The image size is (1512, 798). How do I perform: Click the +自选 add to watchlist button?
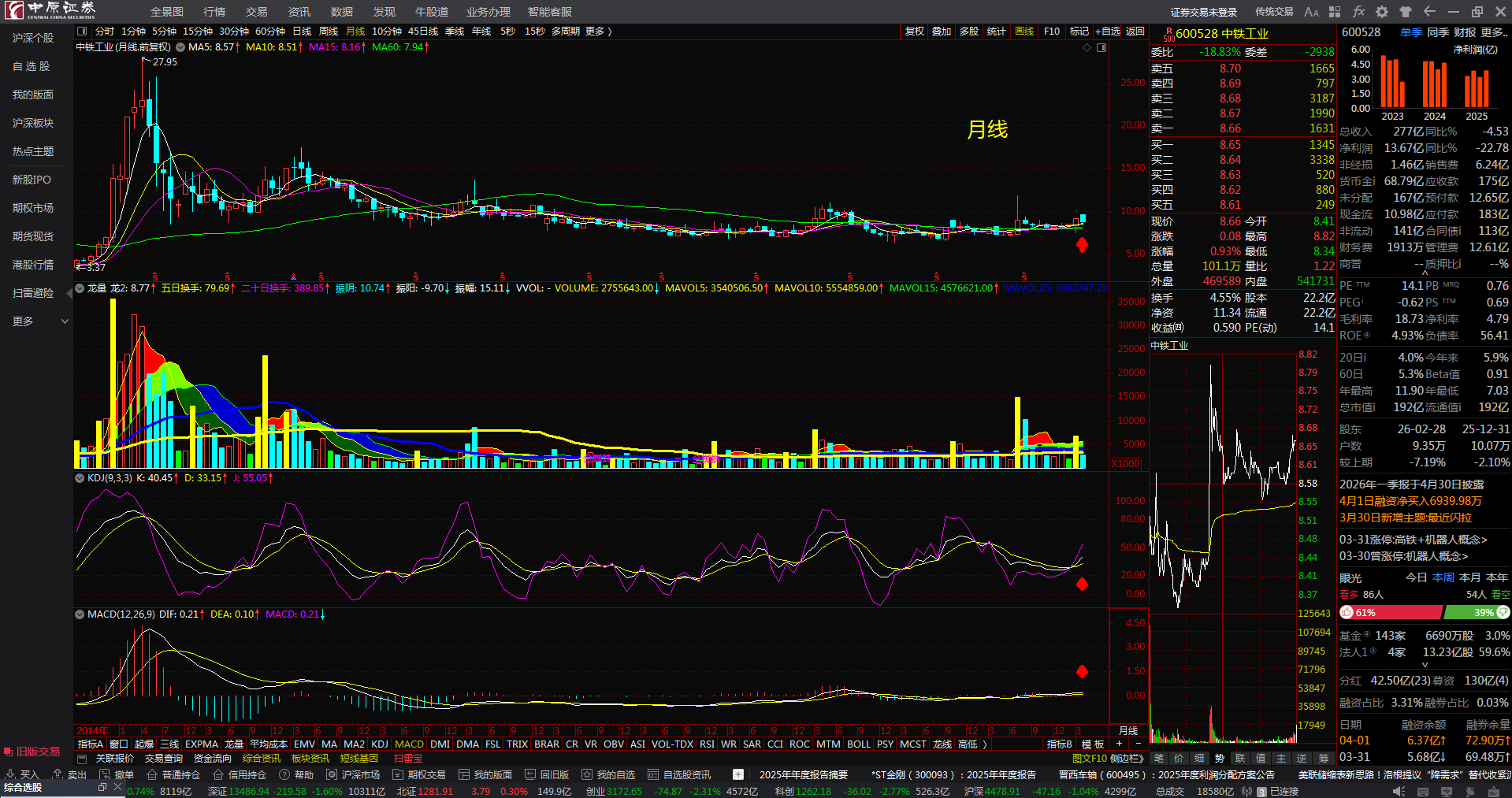click(1108, 32)
